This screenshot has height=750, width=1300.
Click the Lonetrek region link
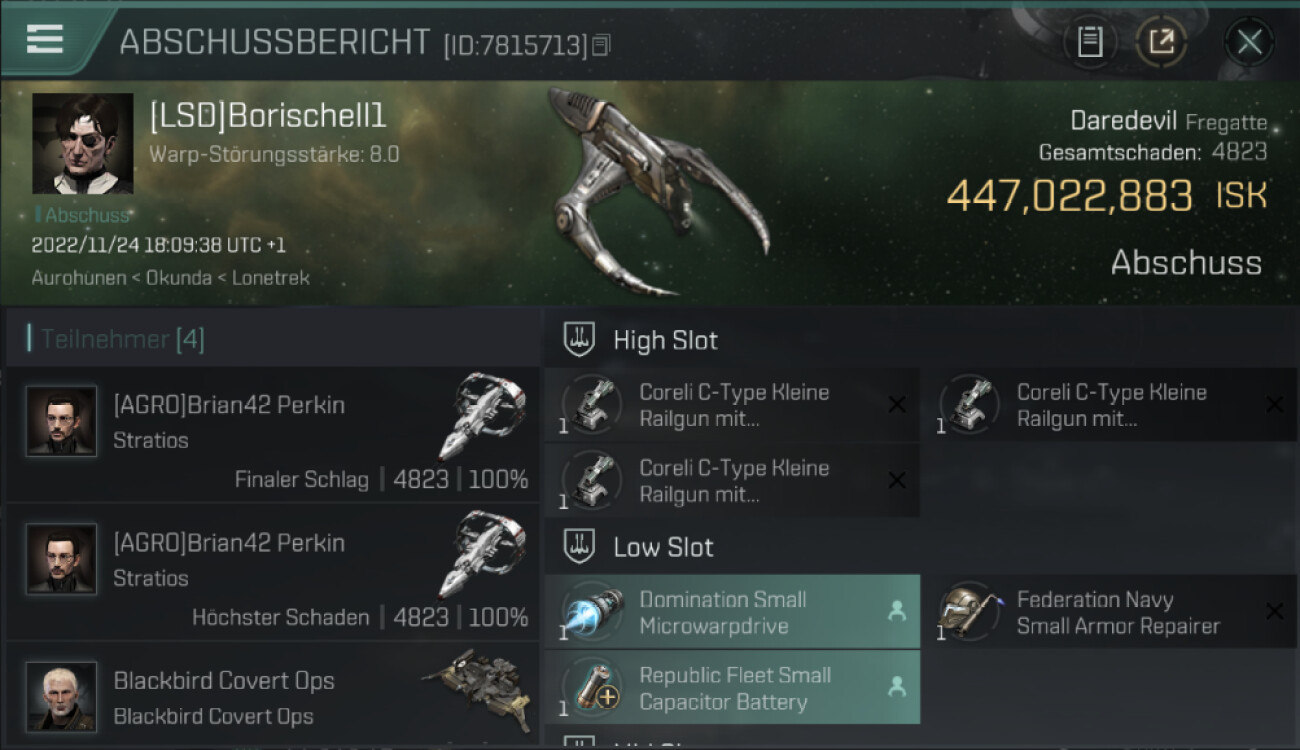(271, 278)
